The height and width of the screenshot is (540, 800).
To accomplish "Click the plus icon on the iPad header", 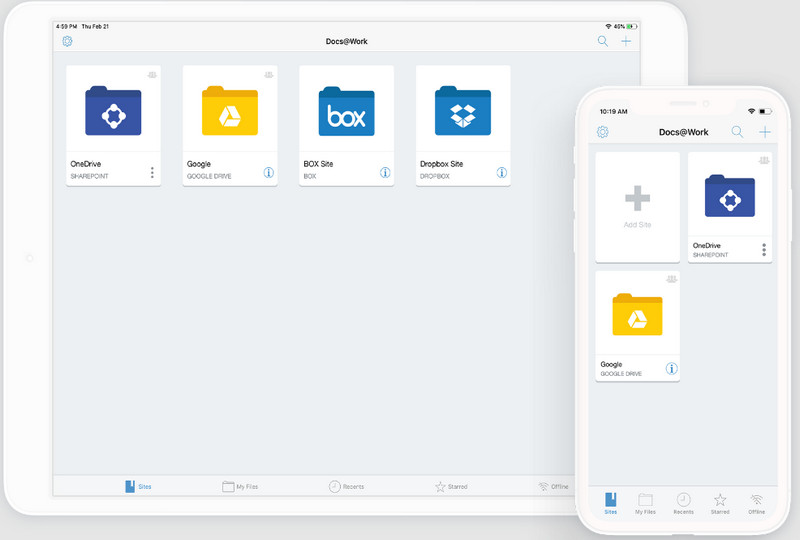I will click(626, 41).
